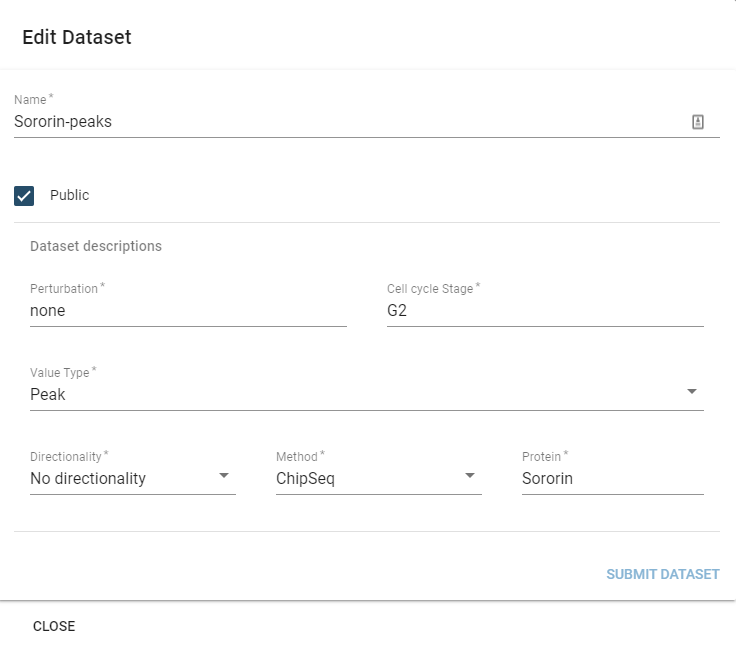
Task: Click the Dataset descriptions section heading
Action: pos(96,246)
